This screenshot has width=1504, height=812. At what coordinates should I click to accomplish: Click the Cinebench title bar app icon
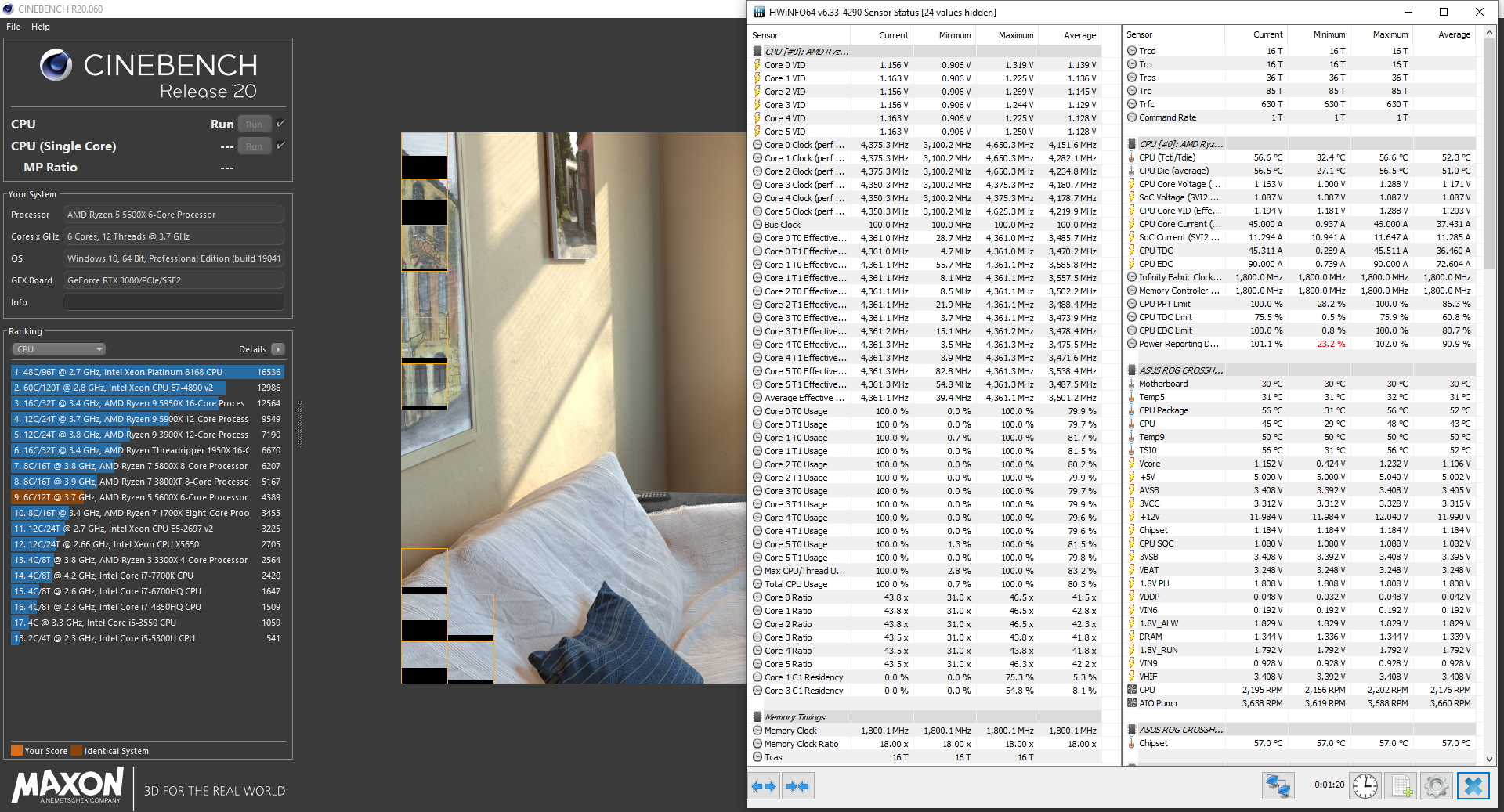pyautogui.click(x=9, y=9)
